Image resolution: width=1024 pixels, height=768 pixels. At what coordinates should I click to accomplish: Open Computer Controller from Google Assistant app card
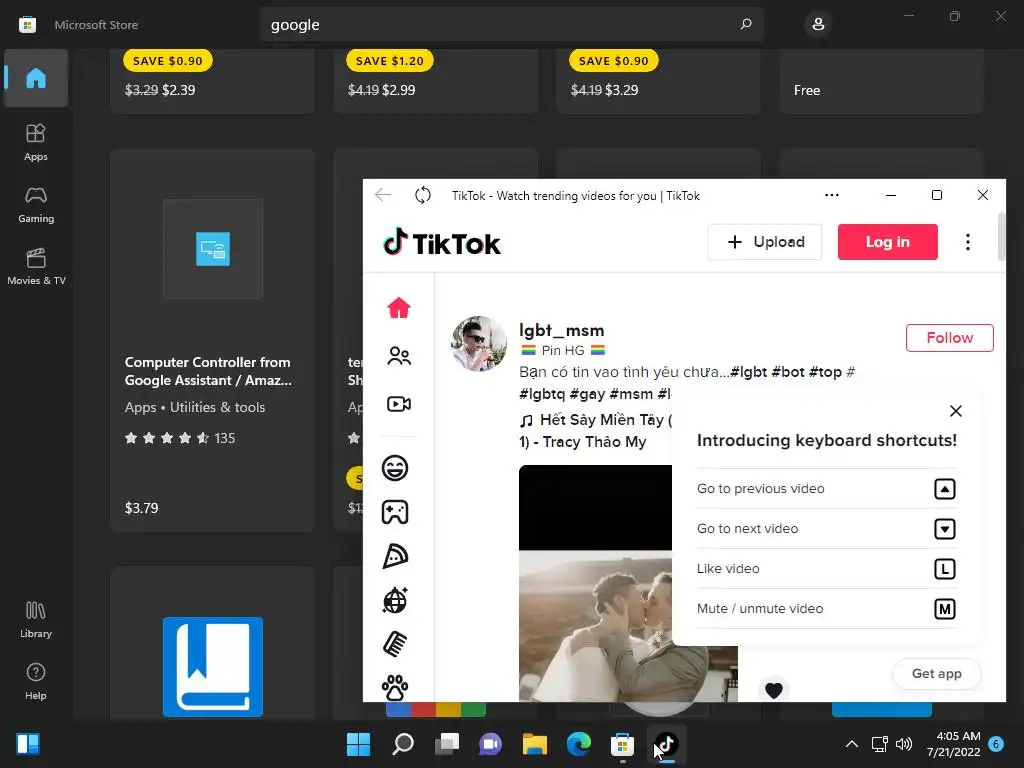point(213,340)
